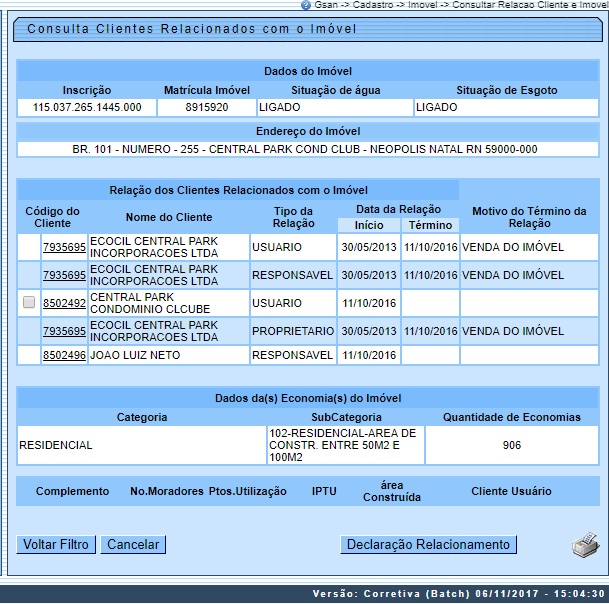Open client 7935695 link in first RESPONSAVEL row
Viewport: 609px width, 604px height.
click(x=64, y=275)
